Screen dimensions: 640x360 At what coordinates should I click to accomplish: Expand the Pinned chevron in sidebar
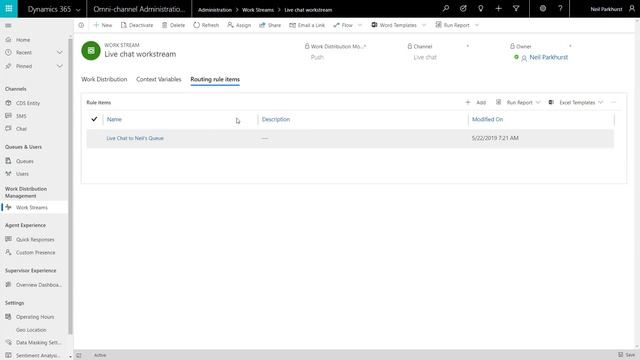pyautogui.click(x=60, y=66)
